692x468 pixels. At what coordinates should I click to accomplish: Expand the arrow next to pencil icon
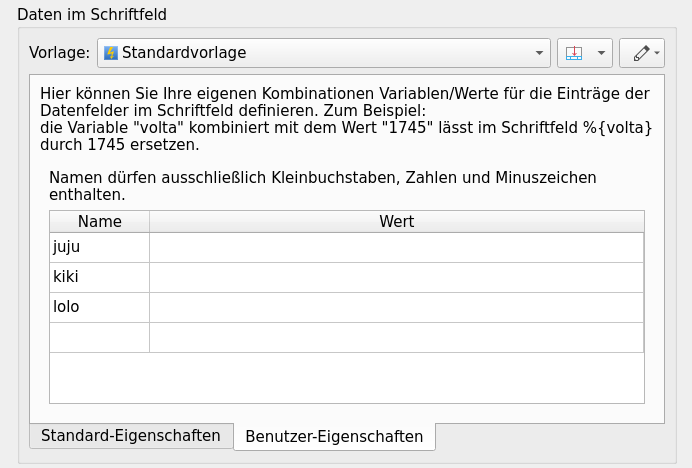click(657, 53)
